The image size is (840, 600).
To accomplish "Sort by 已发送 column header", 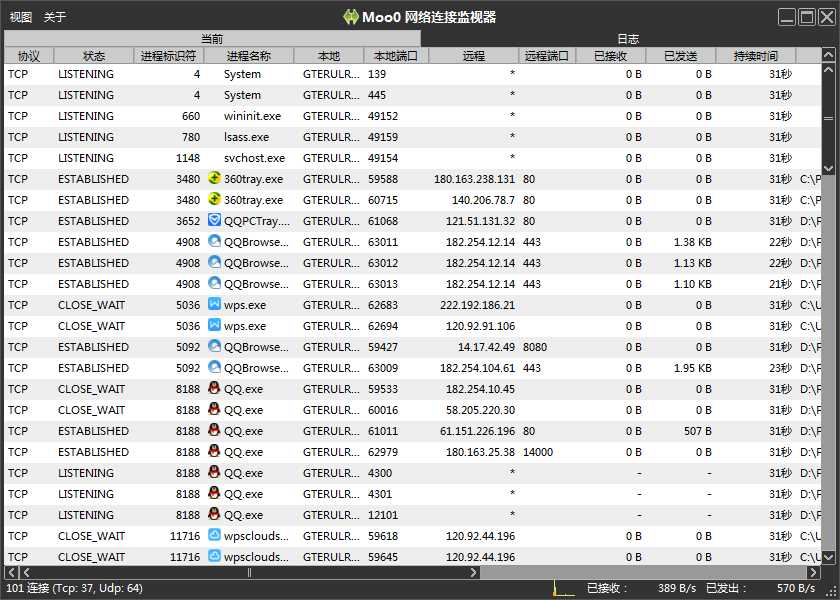I will (x=680, y=56).
